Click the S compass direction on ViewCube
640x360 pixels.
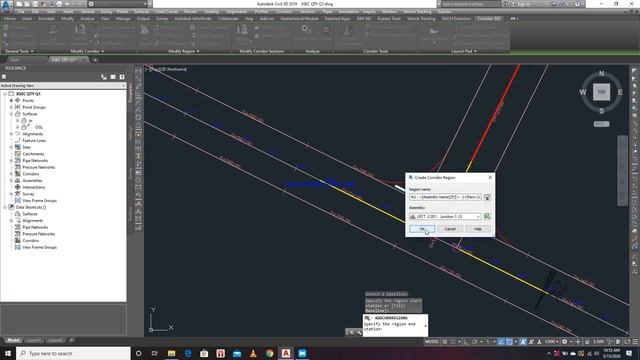pyautogui.click(x=601, y=111)
